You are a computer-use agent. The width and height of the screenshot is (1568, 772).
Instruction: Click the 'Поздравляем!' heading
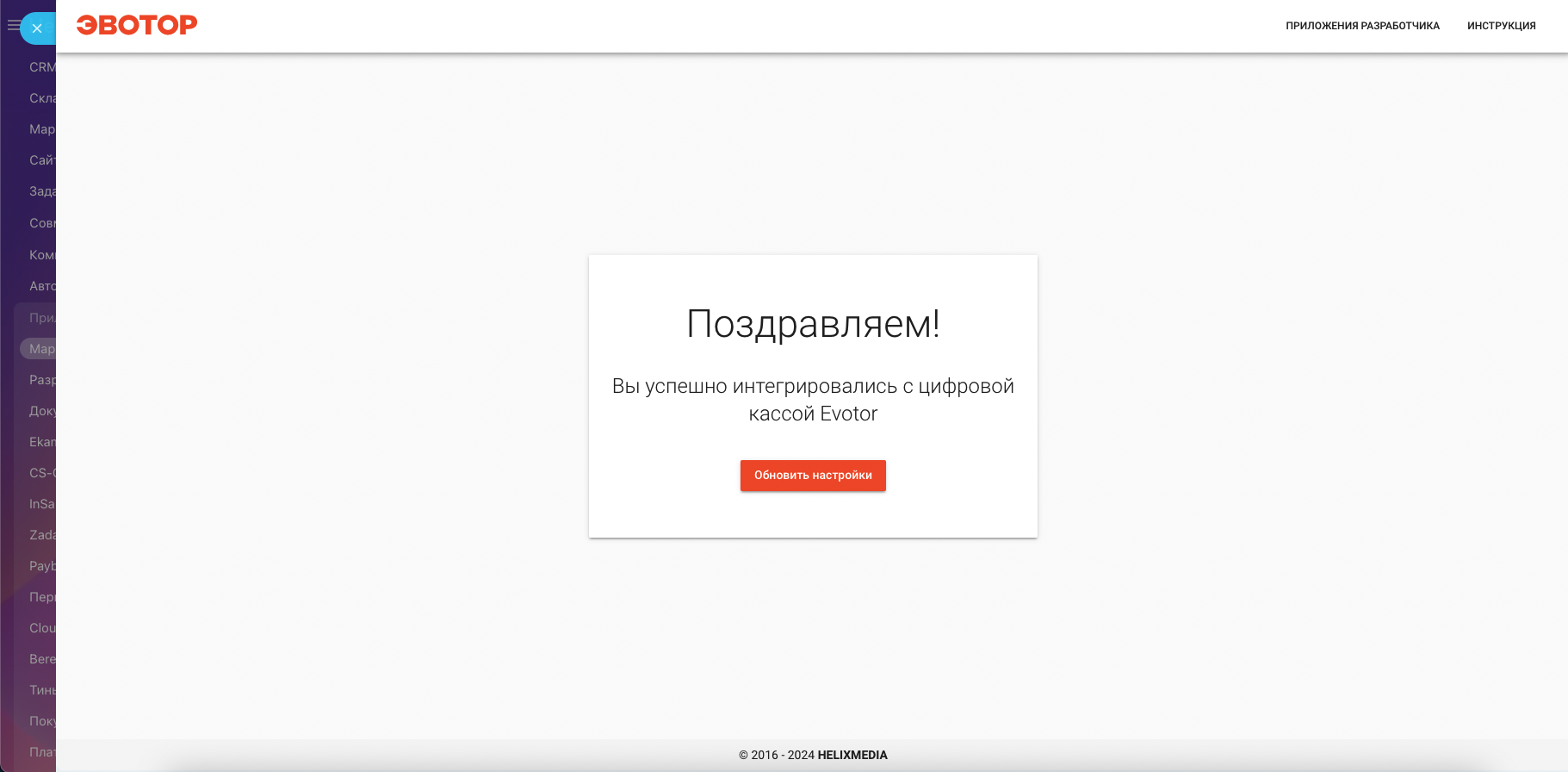coord(813,324)
